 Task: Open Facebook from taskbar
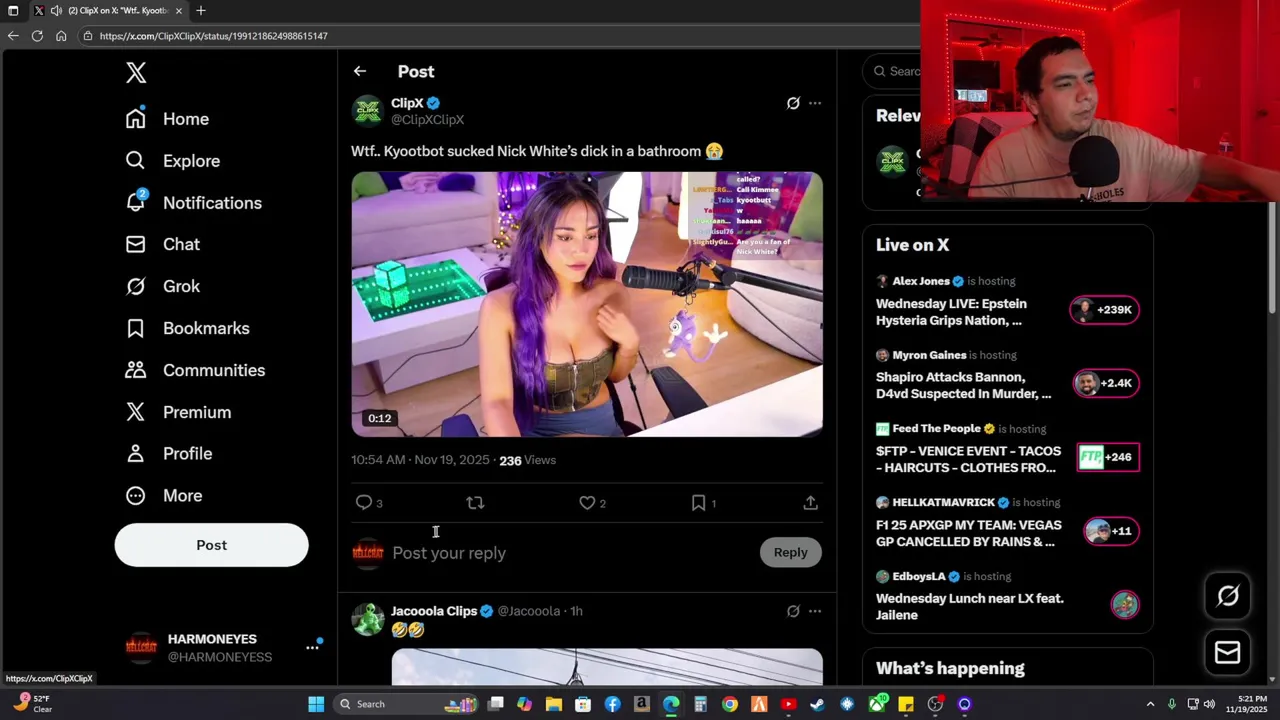[612, 704]
